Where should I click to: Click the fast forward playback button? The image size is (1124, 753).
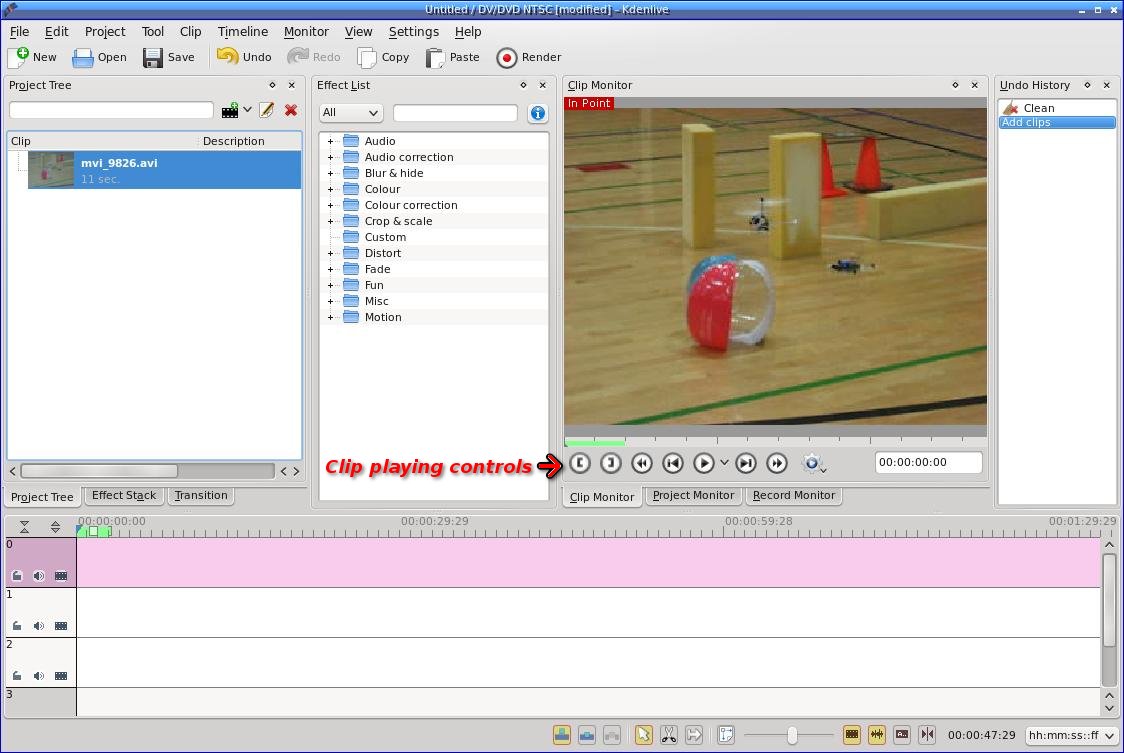(777, 463)
